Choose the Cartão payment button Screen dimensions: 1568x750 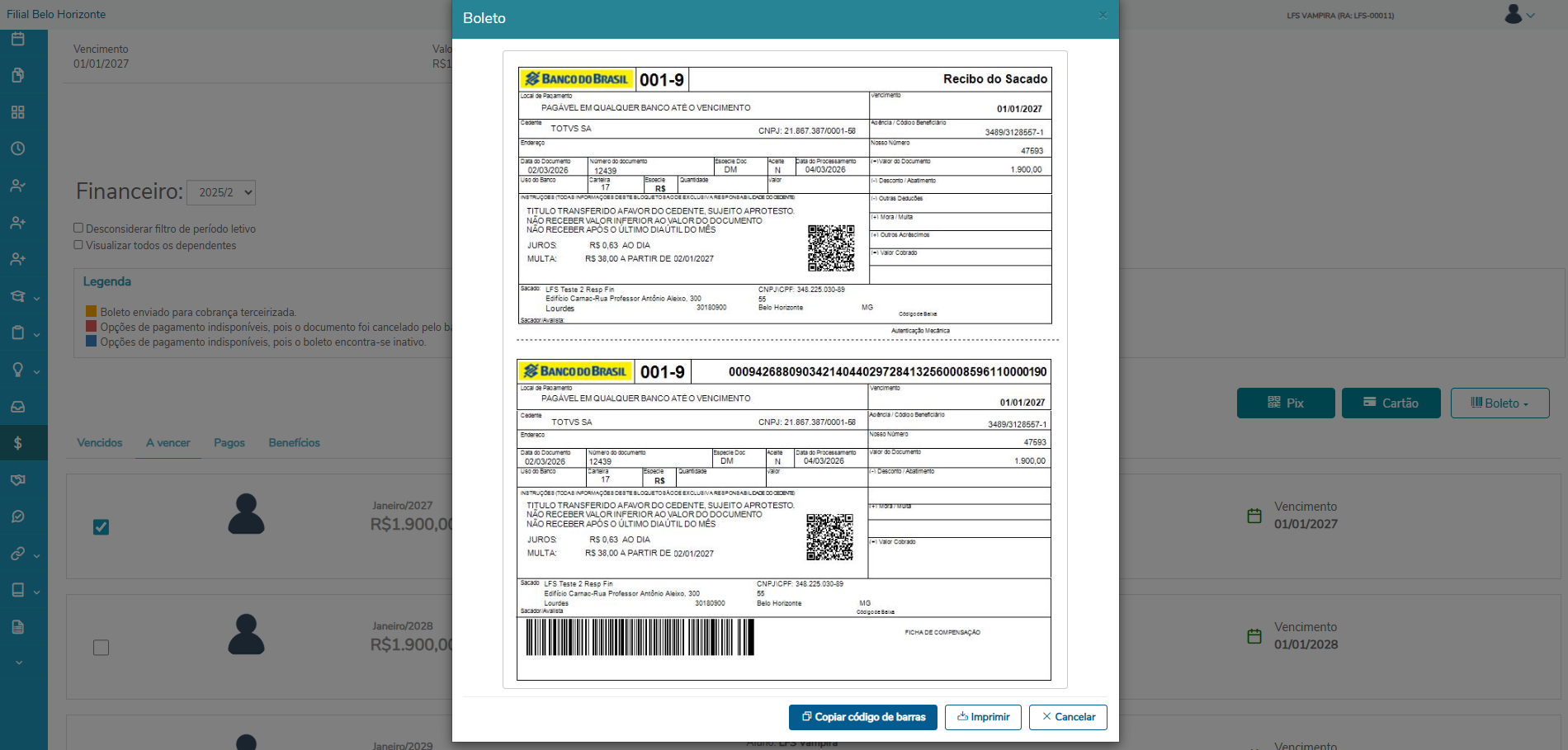click(x=1391, y=403)
